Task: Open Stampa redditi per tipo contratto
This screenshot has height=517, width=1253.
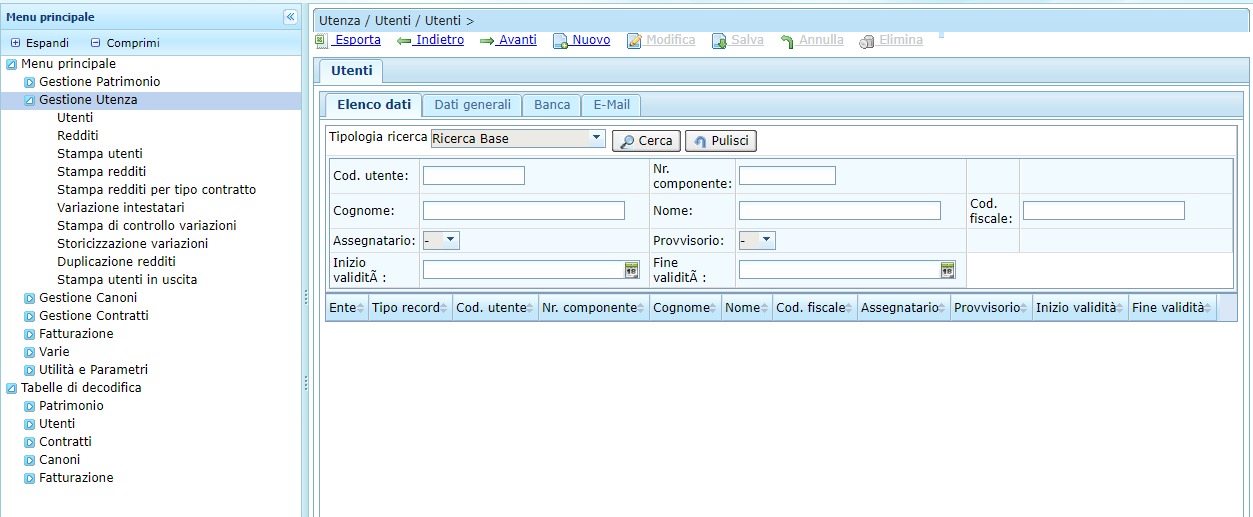Action: pyautogui.click(x=157, y=190)
